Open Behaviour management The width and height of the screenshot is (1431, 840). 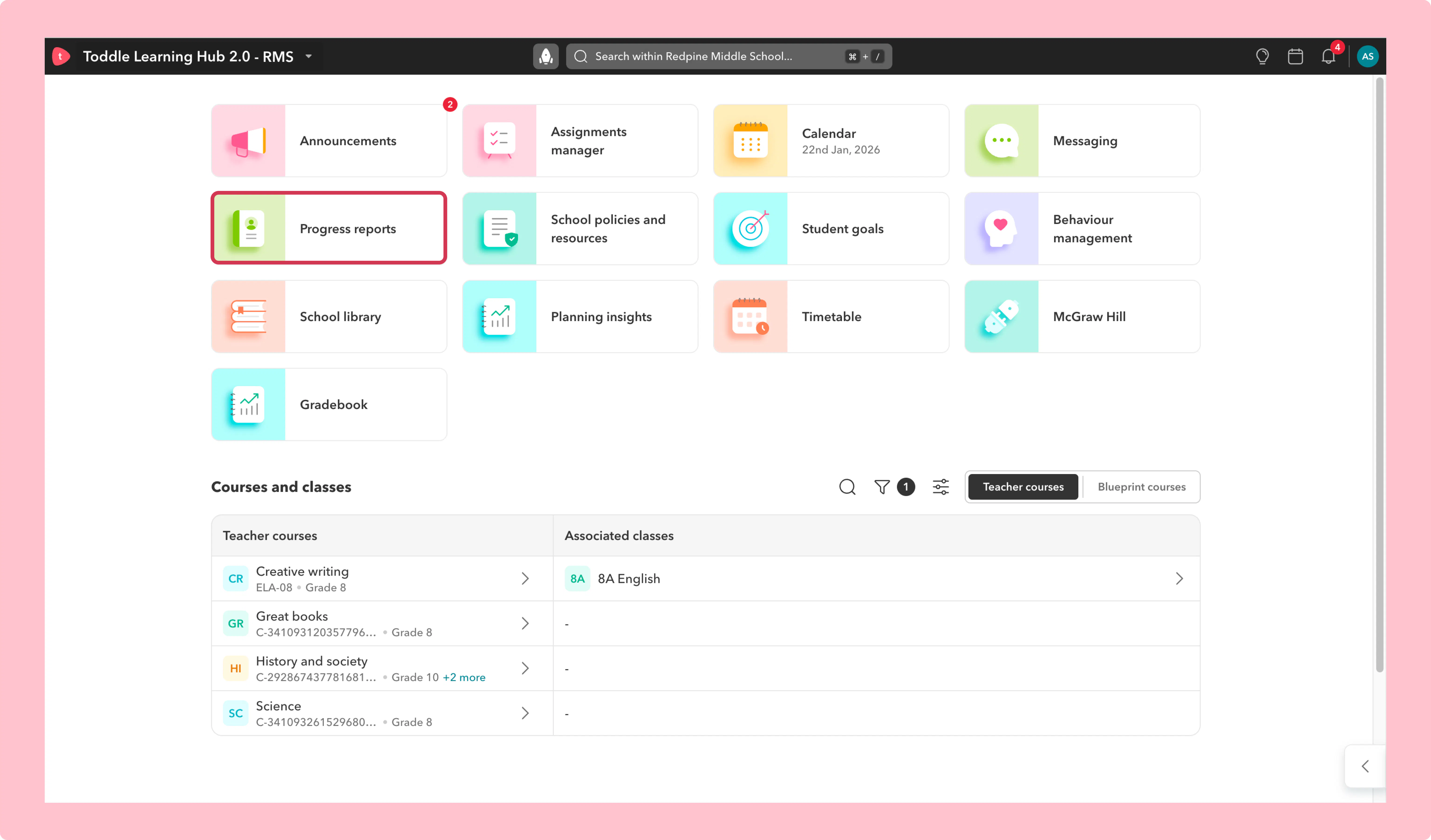(1082, 228)
